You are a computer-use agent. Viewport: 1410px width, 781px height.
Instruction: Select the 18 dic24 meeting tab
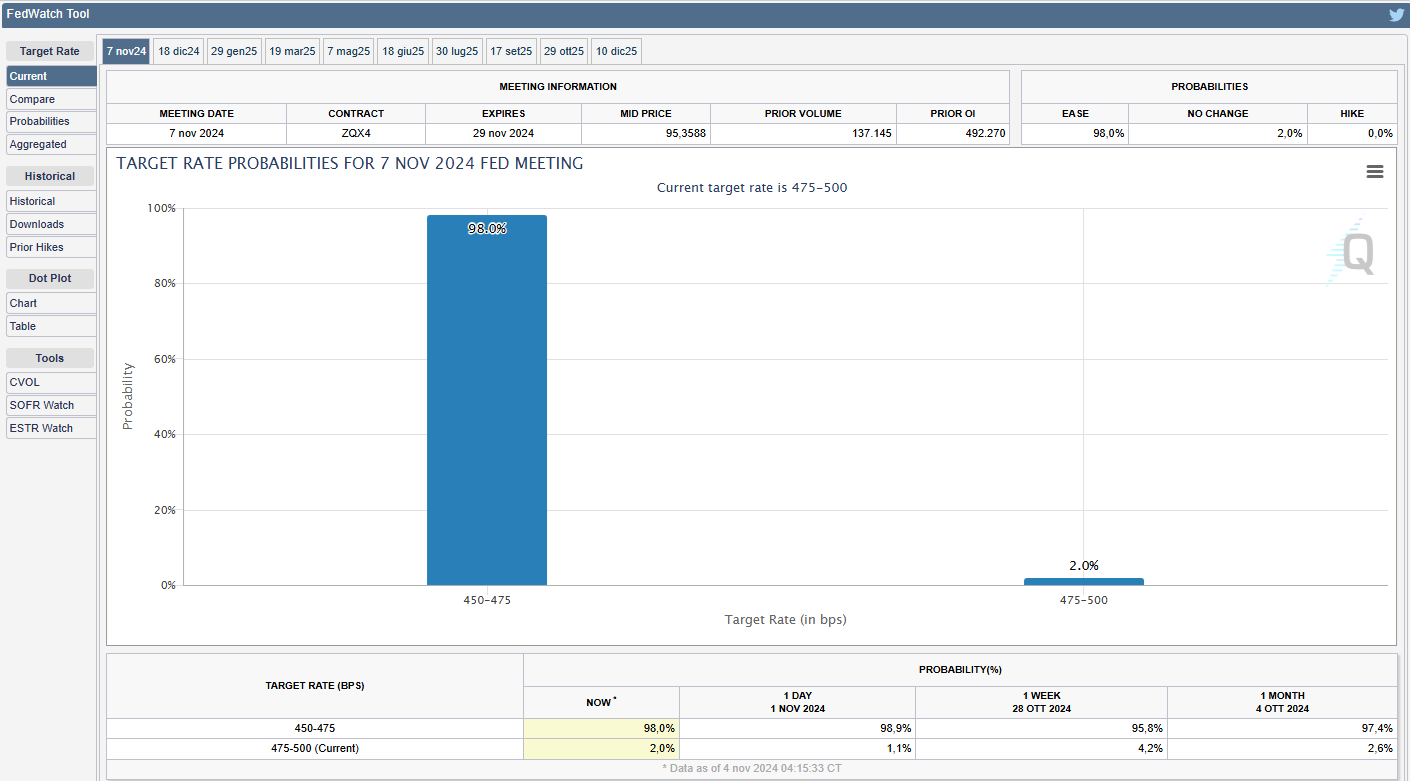point(179,51)
